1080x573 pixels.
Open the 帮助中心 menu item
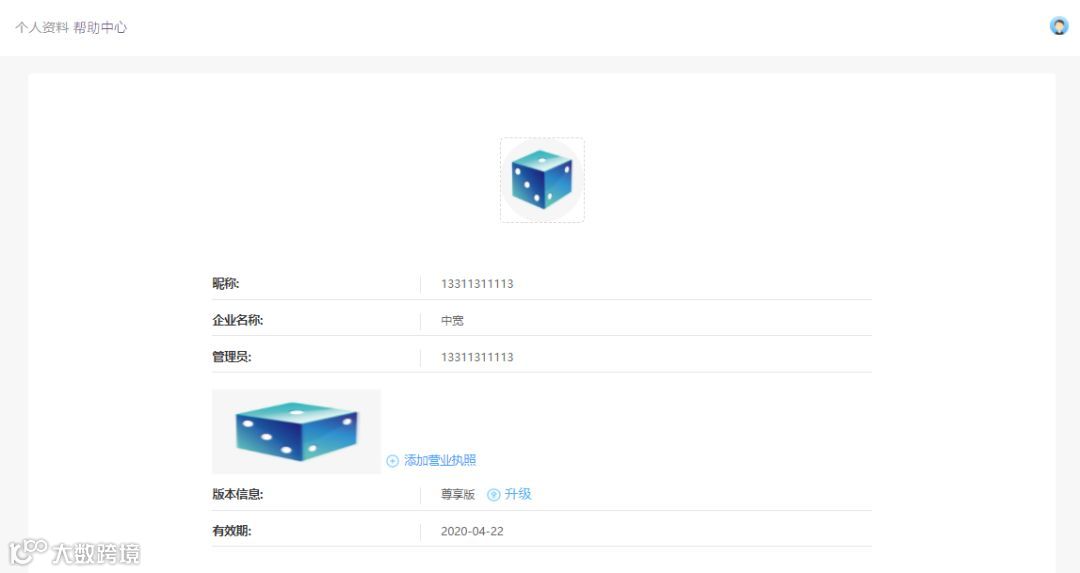coord(100,28)
